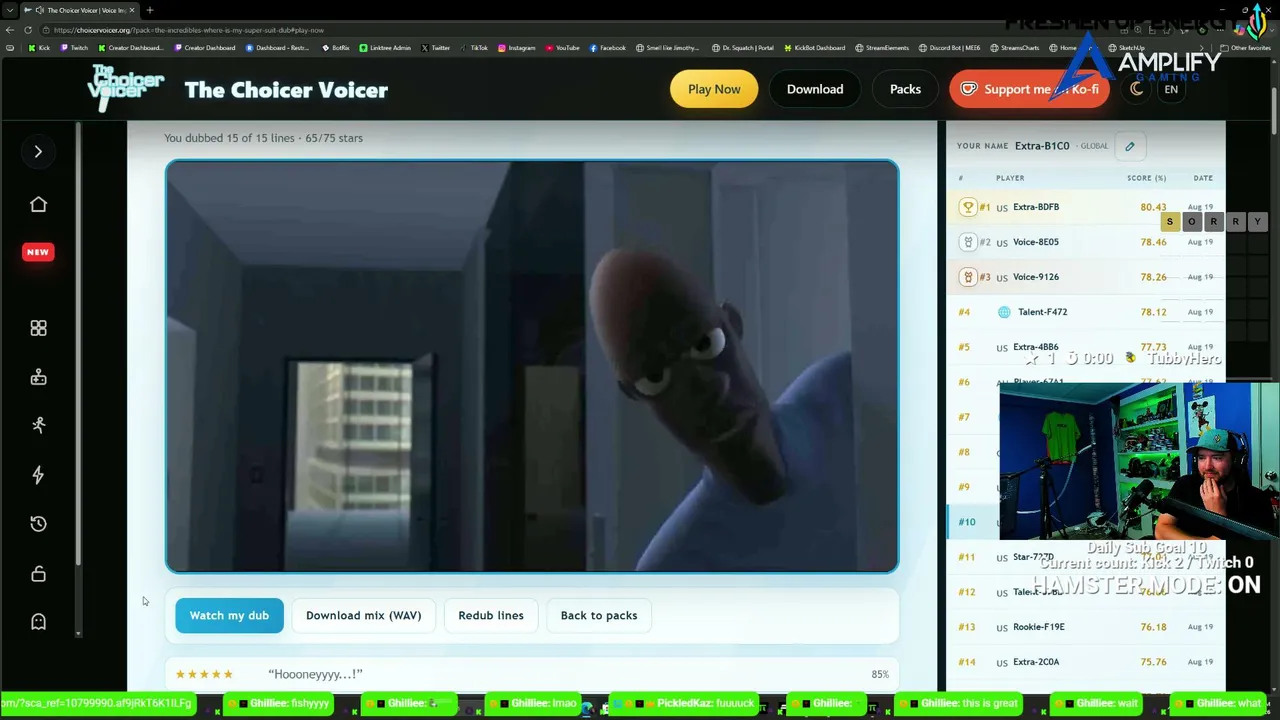Click the five-star rating of Hoooneyyyy line

click(x=204, y=675)
